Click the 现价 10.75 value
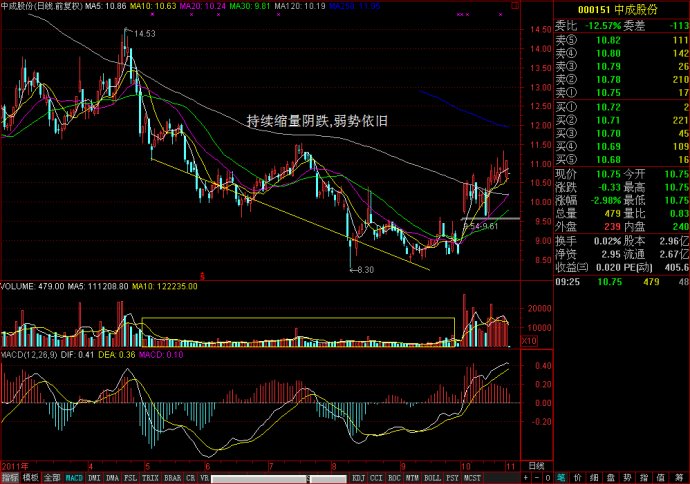This screenshot has height=484, width=690. point(608,174)
